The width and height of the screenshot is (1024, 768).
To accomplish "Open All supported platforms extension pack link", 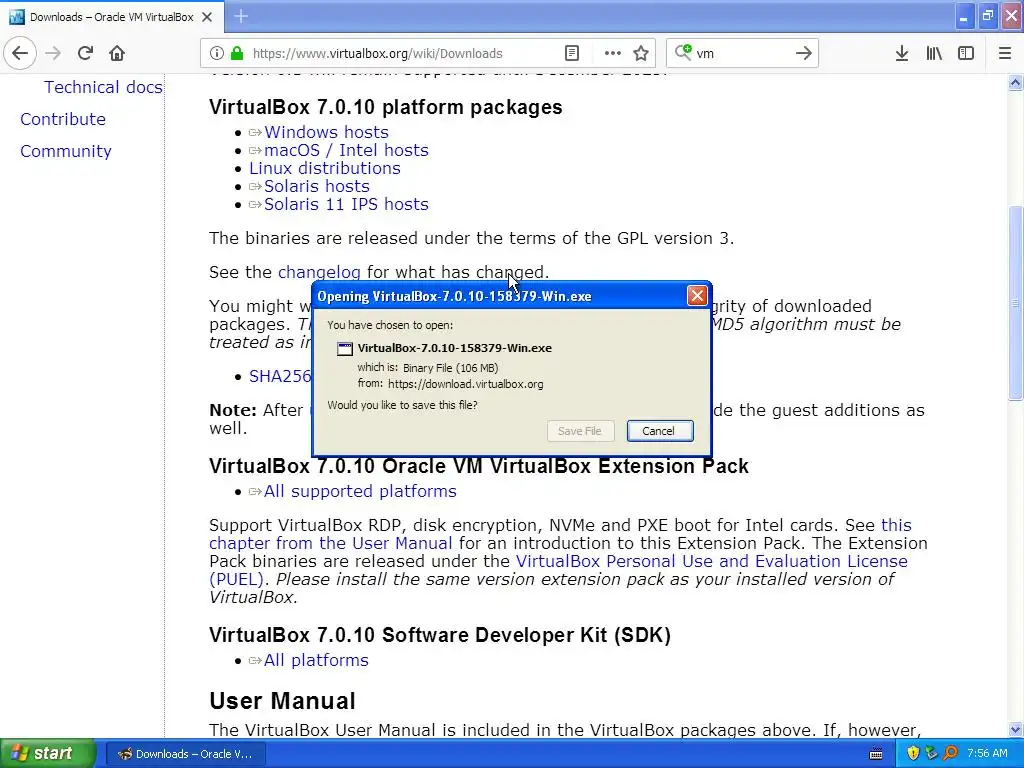I will pos(360,491).
